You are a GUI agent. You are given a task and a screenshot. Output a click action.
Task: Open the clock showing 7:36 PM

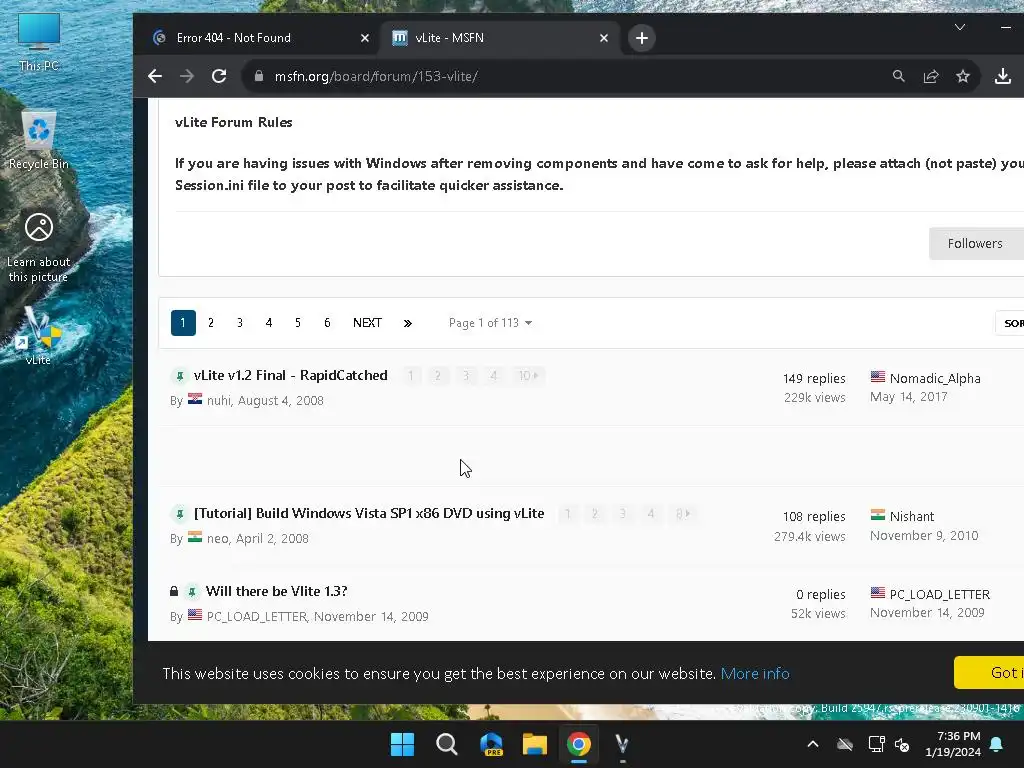pos(953,744)
